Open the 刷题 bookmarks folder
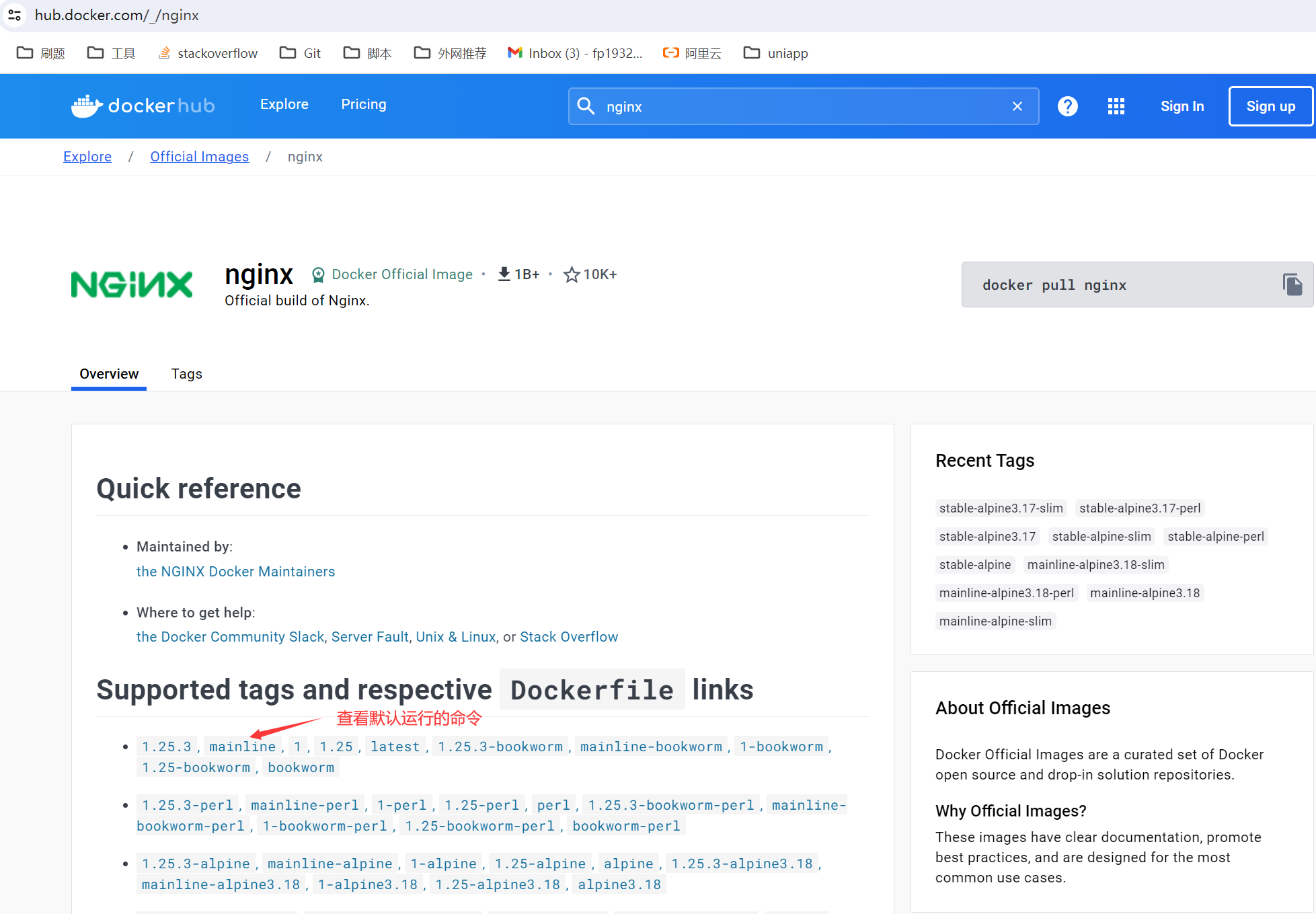This screenshot has width=1316, height=914. pos(41,53)
